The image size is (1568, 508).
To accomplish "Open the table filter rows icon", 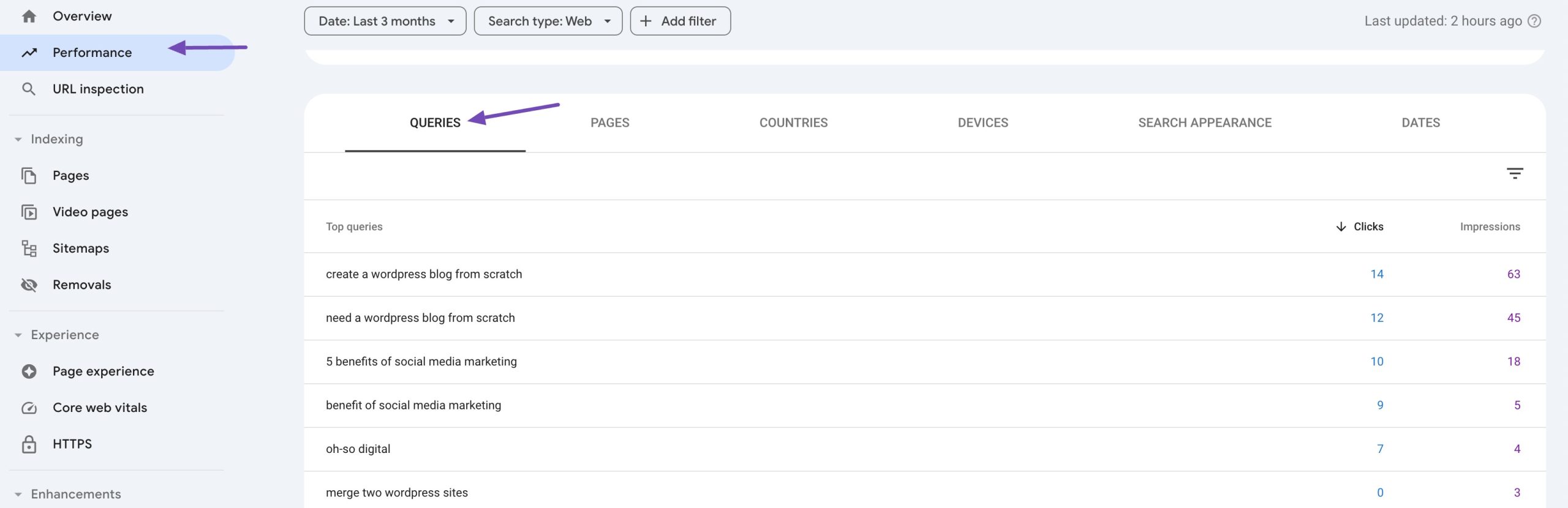I will coord(1515,174).
